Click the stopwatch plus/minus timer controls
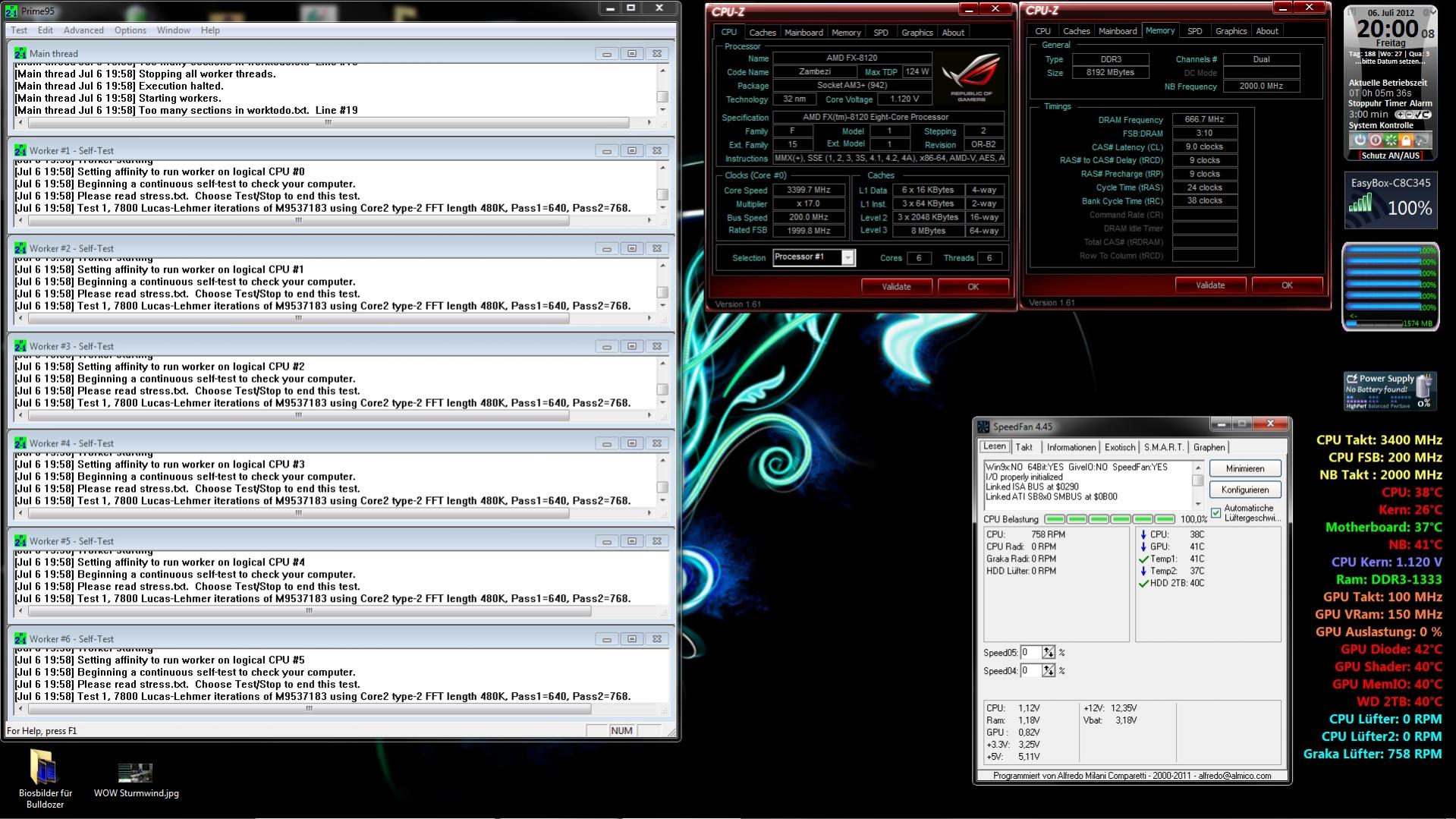This screenshot has height=819, width=1456. 1413,115
